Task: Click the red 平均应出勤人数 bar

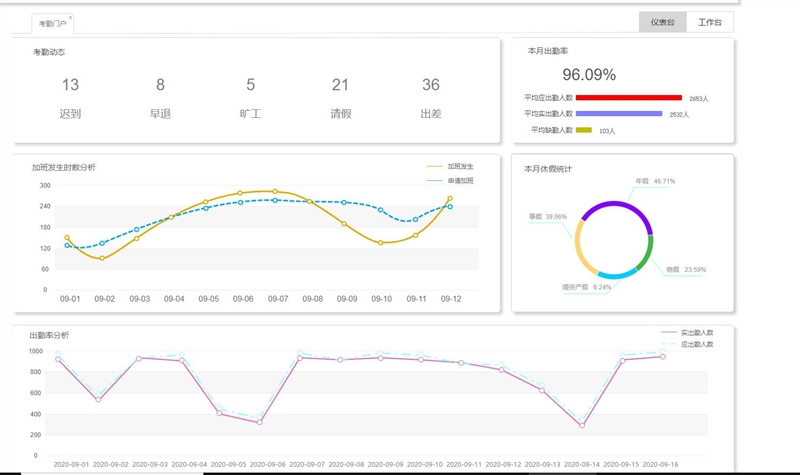Action: tap(629, 98)
